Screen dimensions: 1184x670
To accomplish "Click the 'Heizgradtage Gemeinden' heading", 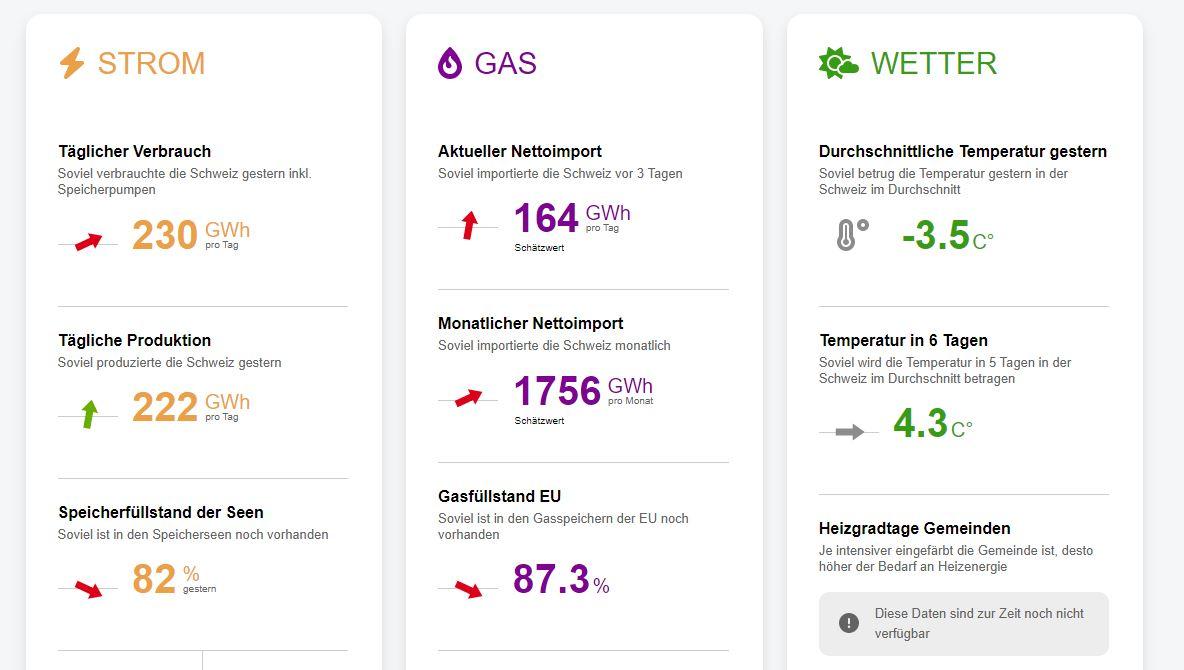I will [914, 528].
